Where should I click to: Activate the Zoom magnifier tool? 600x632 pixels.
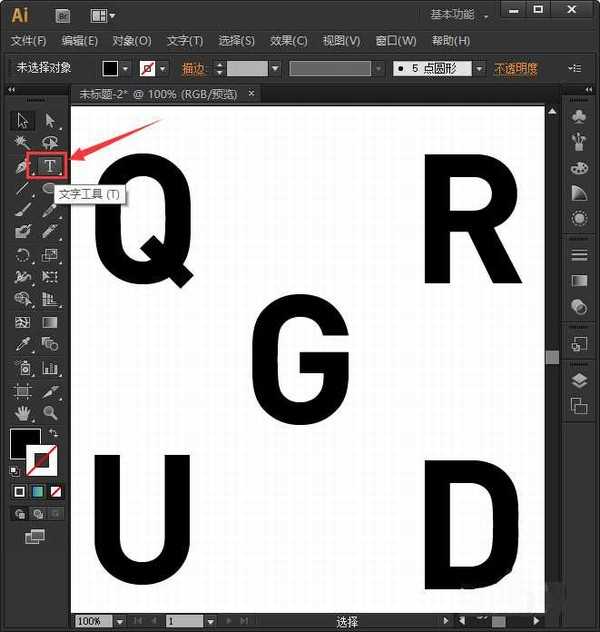[50, 412]
